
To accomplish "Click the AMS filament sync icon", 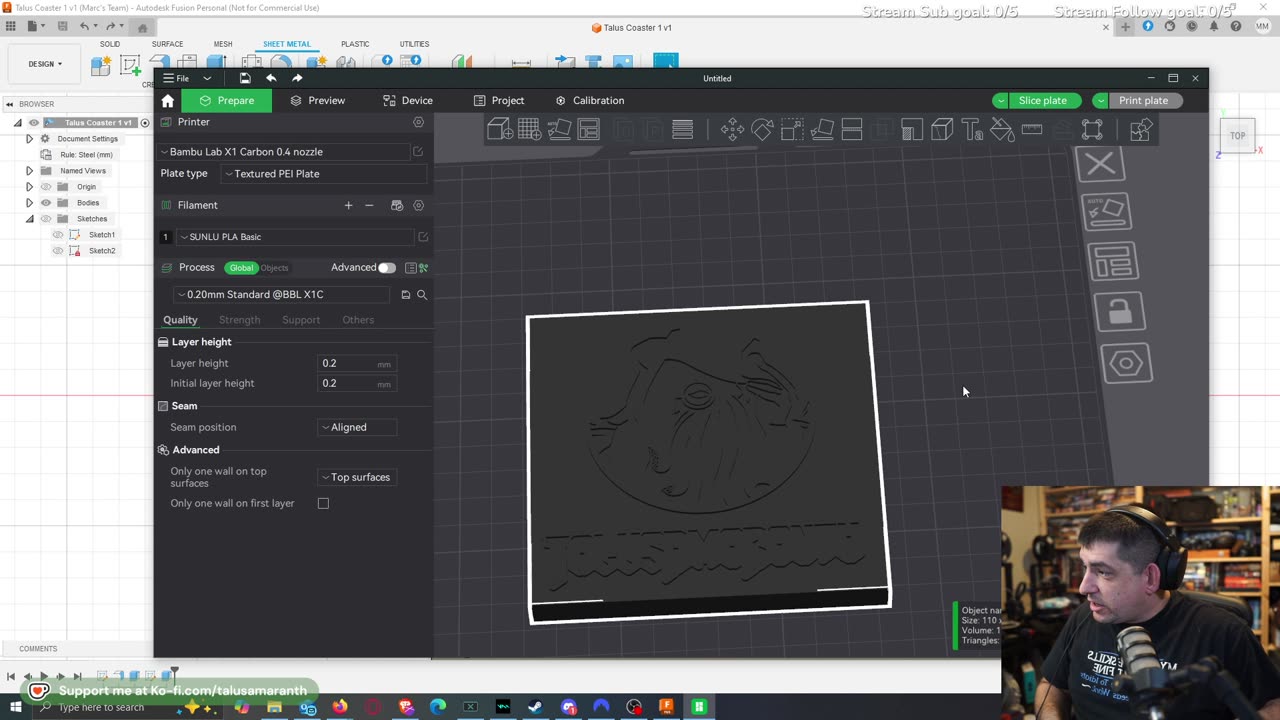I will click(397, 205).
